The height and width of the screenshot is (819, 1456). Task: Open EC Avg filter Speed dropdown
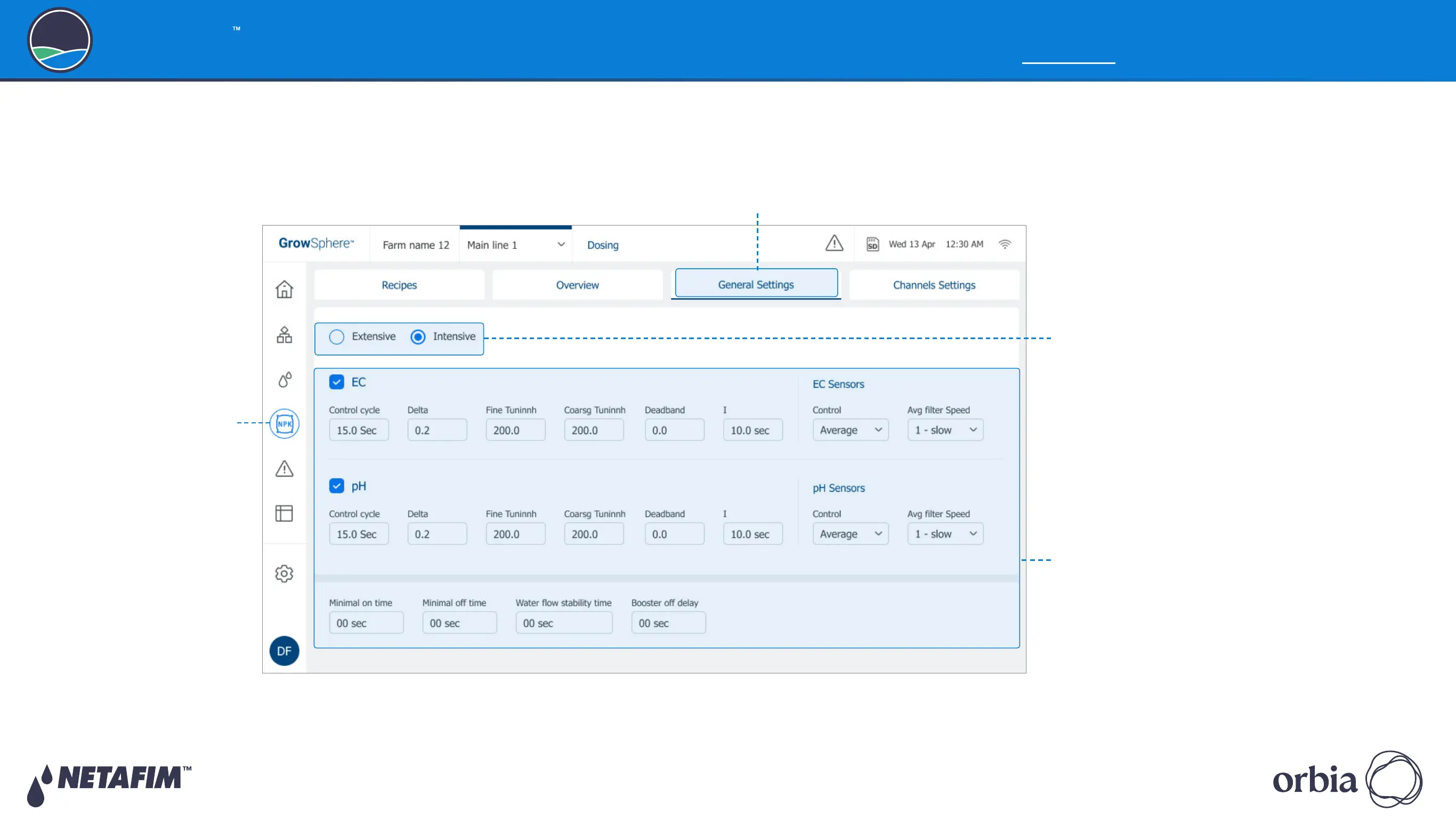click(945, 430)
